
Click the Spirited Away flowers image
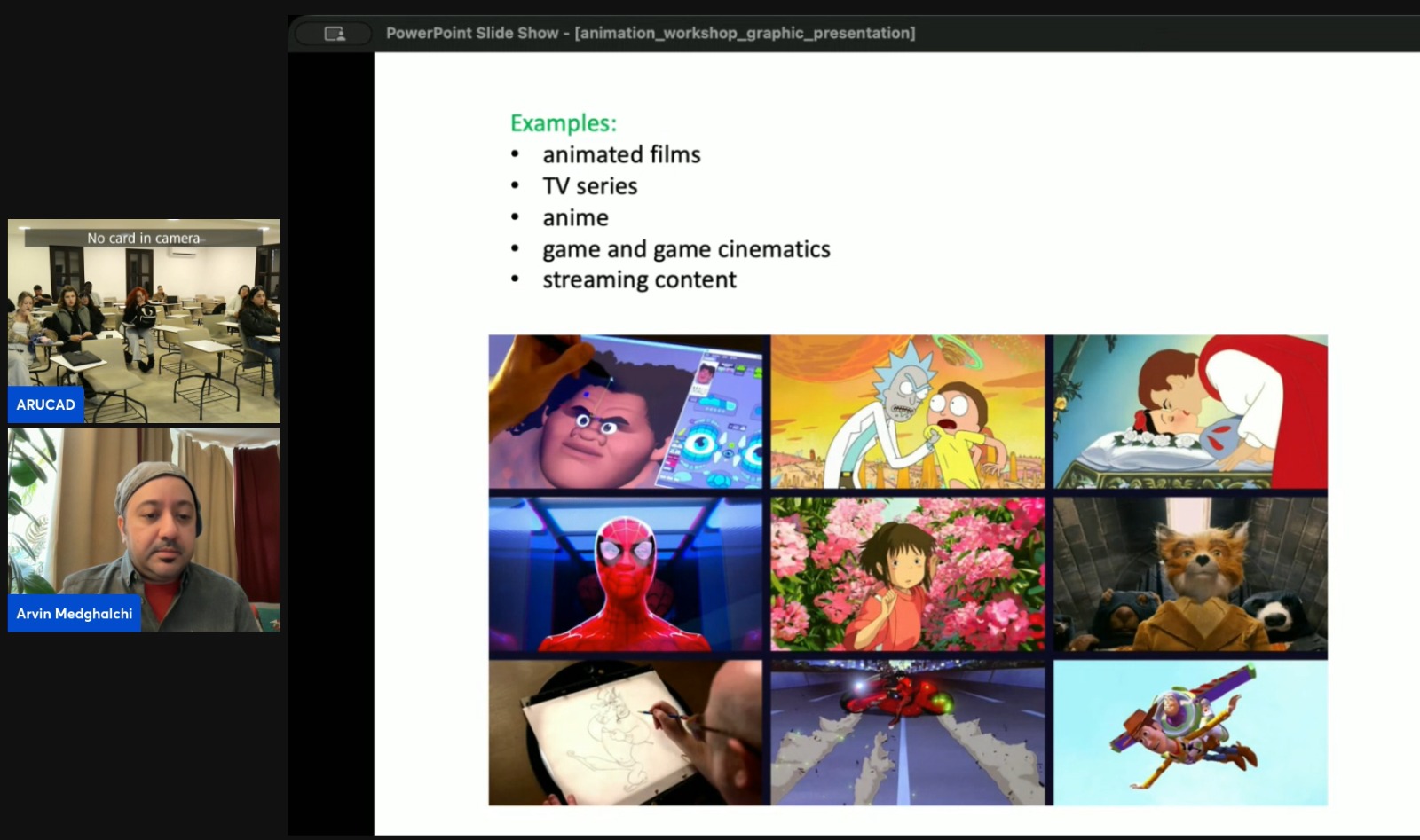907,574
